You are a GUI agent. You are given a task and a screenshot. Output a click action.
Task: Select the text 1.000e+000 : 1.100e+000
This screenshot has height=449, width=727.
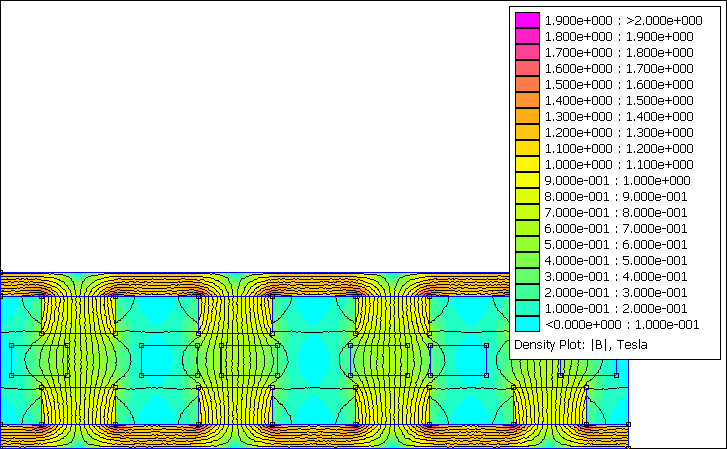[619, 165]
